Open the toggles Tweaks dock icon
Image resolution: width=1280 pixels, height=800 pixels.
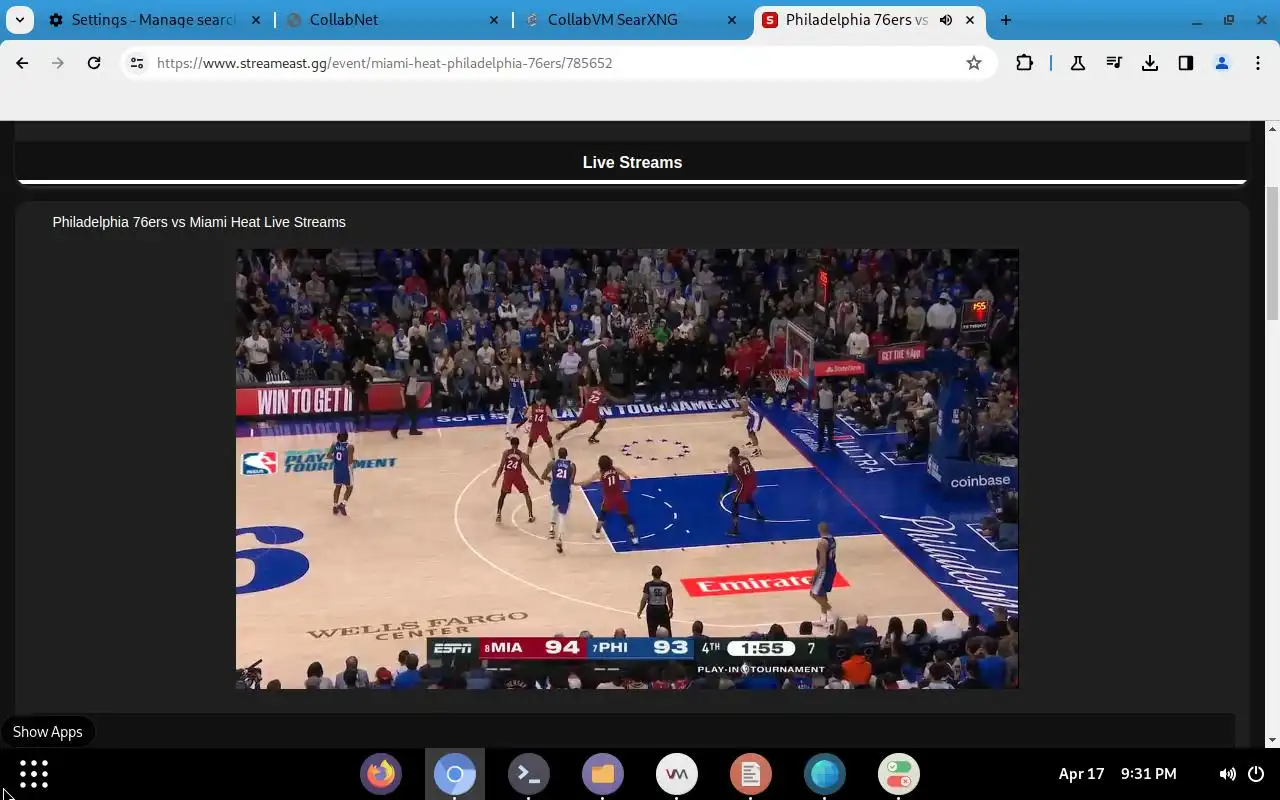pyautogui.click(x=899, y=774)
